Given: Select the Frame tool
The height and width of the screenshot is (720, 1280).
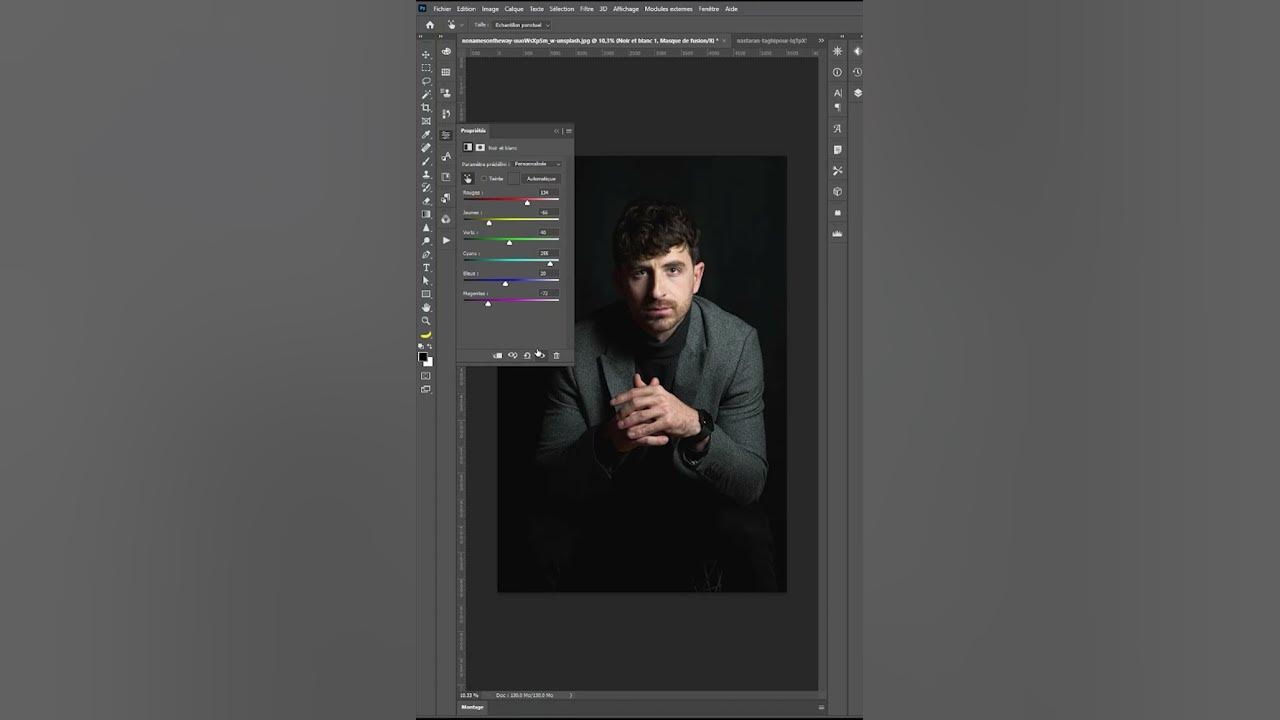Looking at the screenshot, I should point(426,121).
